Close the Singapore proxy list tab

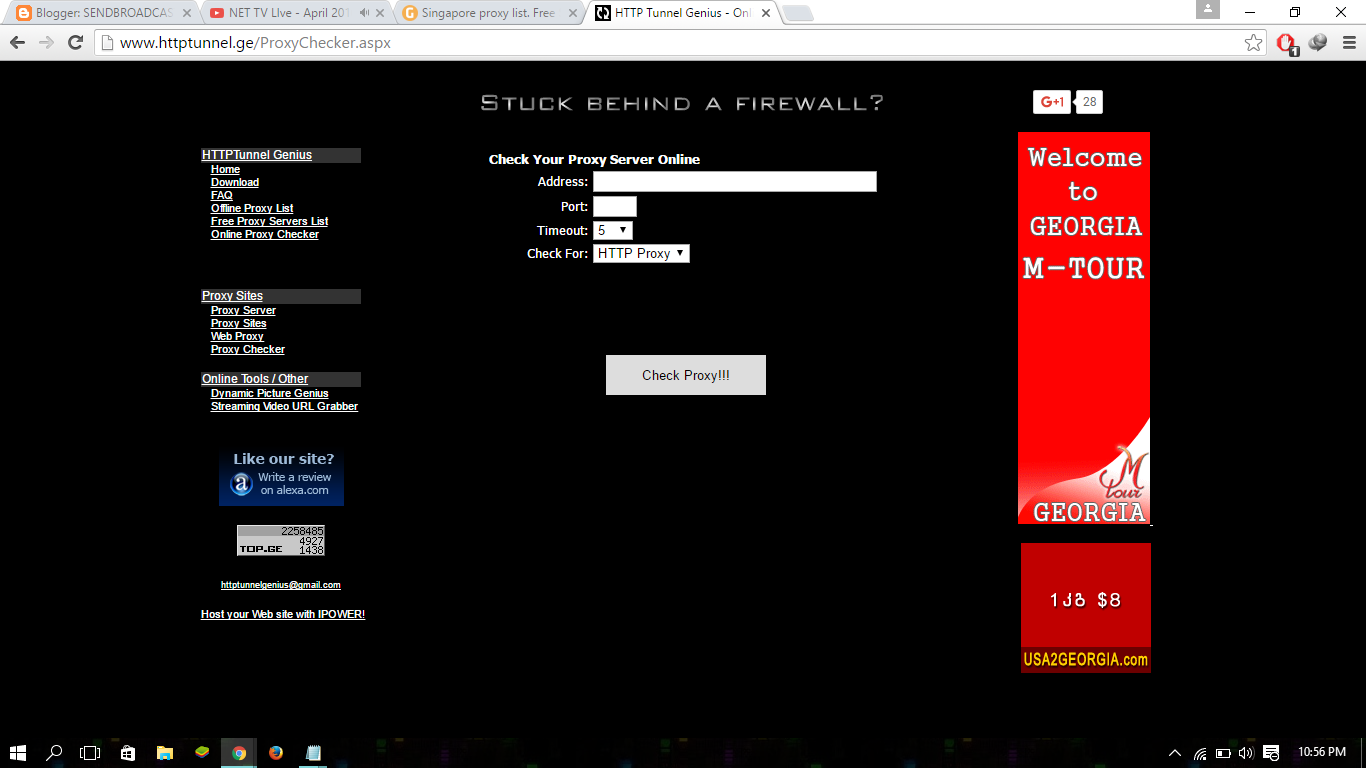click(x=572, y=13)
